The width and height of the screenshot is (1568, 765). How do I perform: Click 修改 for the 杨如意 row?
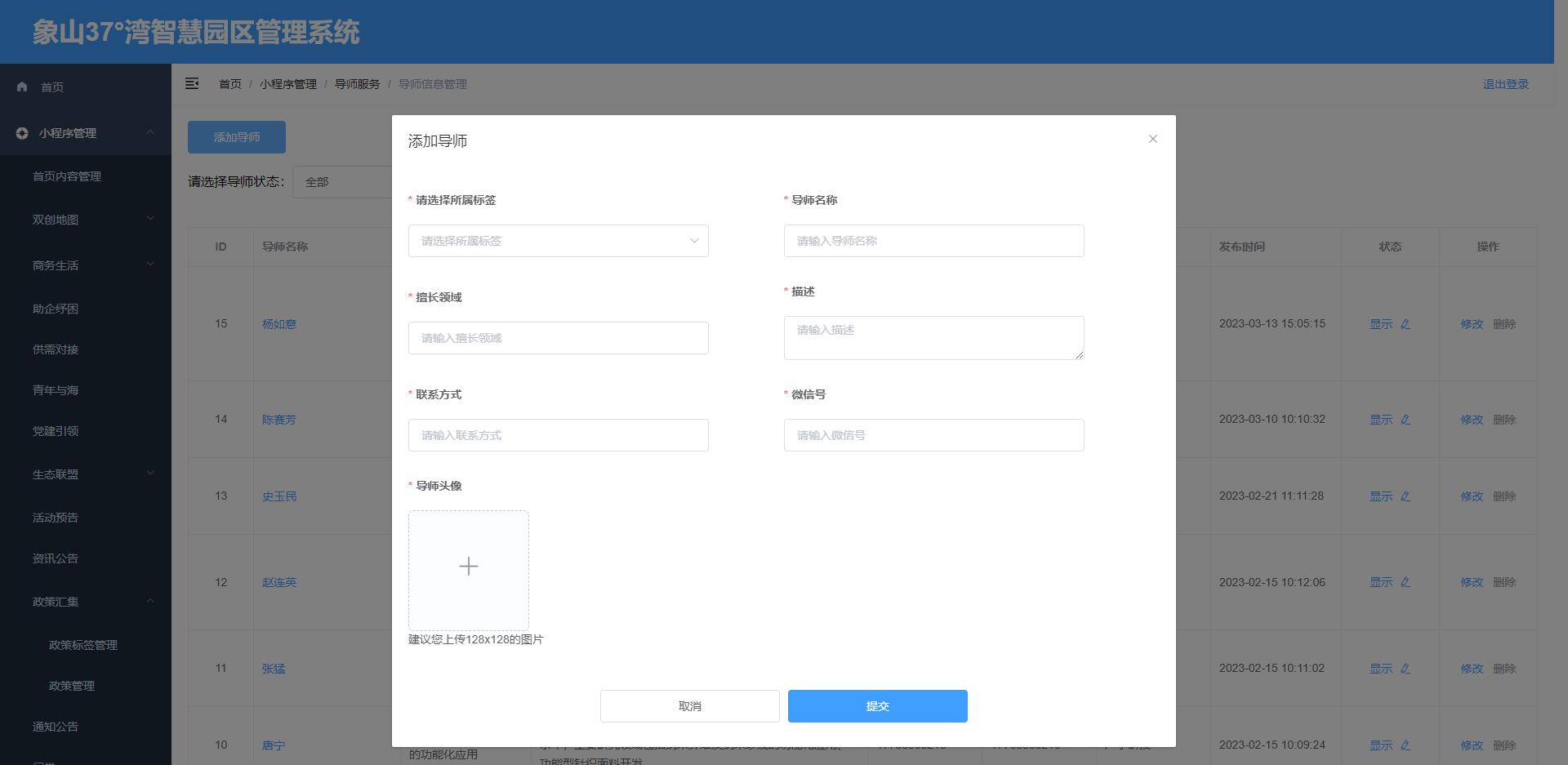coord(1472,324)
